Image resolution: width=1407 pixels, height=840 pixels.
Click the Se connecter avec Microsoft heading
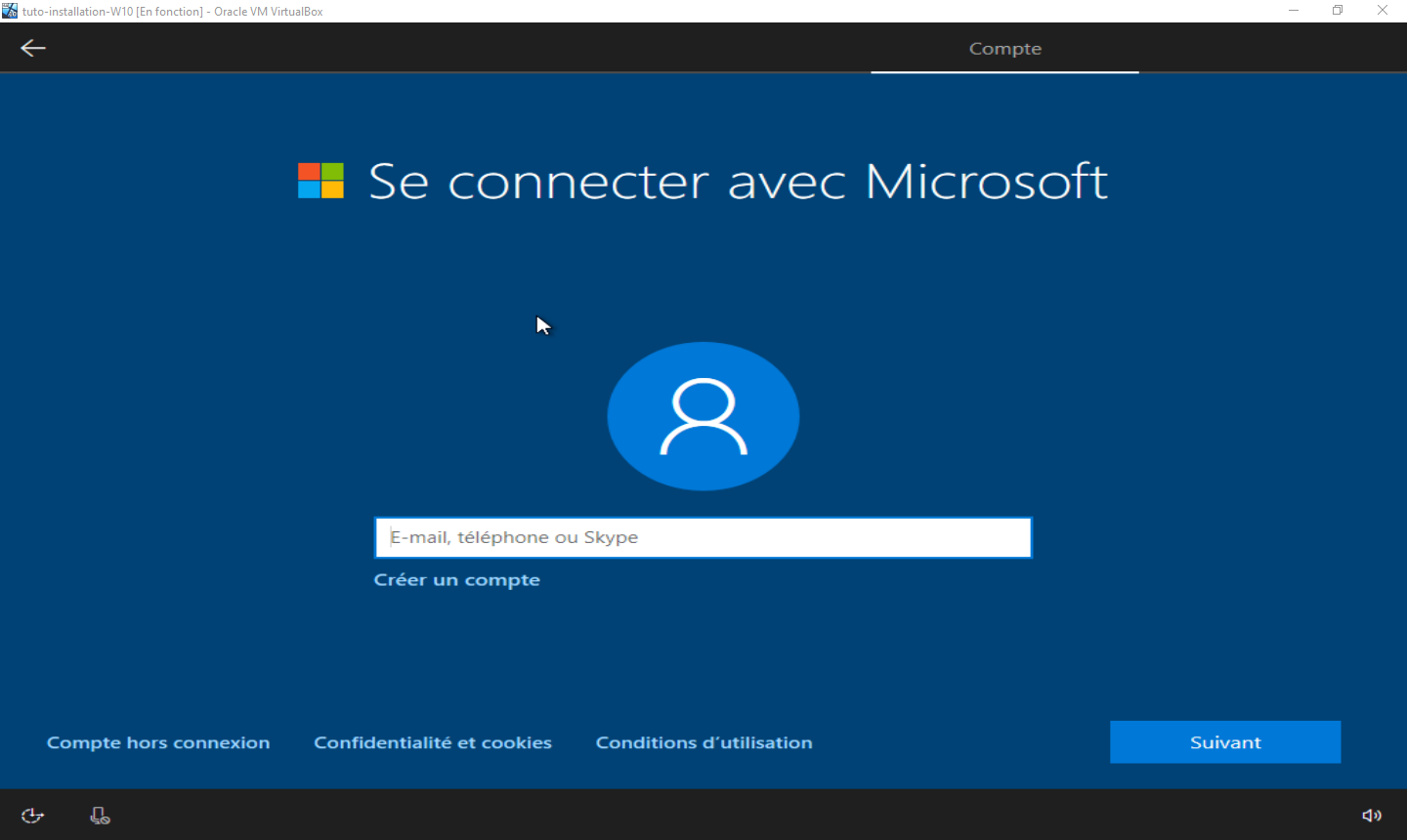click(x=738, y=182)
